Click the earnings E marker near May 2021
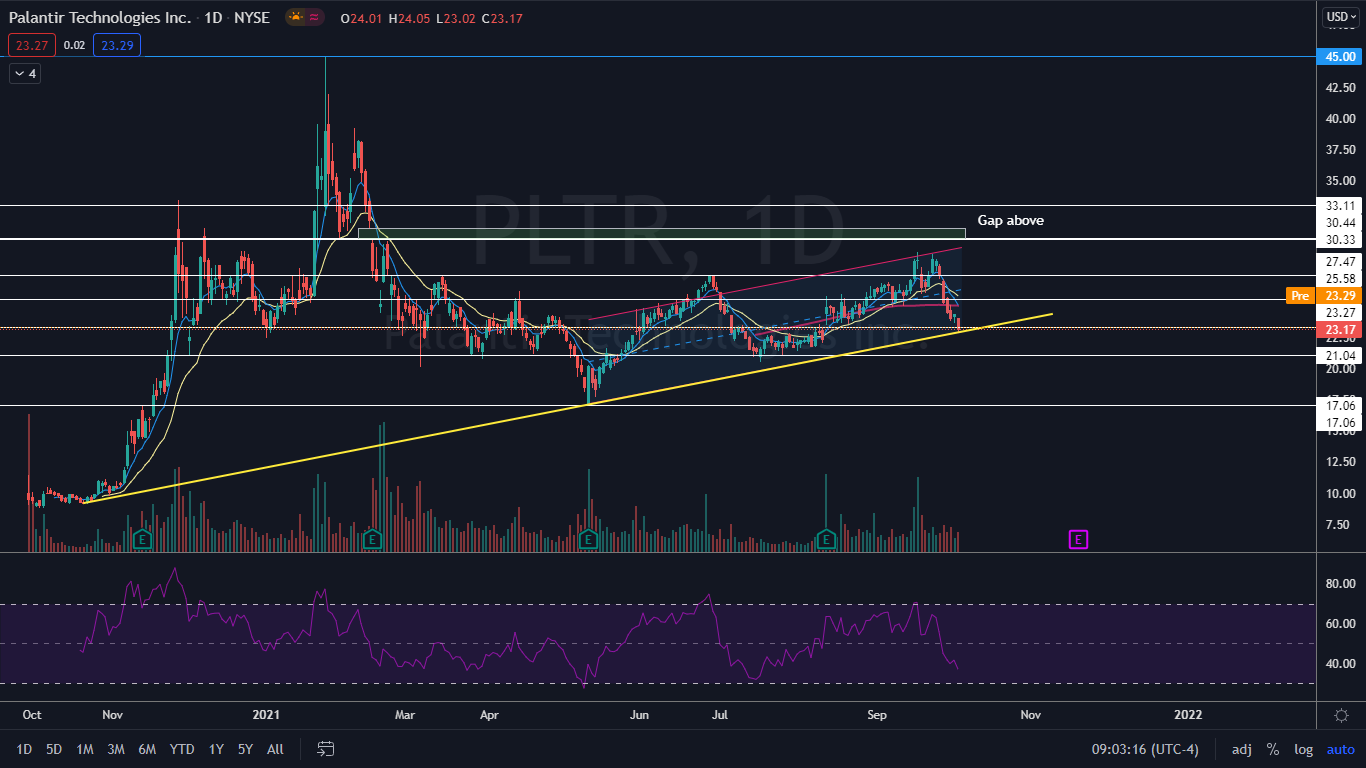This screenshot has height=768, width=1366. pos(588,540)
